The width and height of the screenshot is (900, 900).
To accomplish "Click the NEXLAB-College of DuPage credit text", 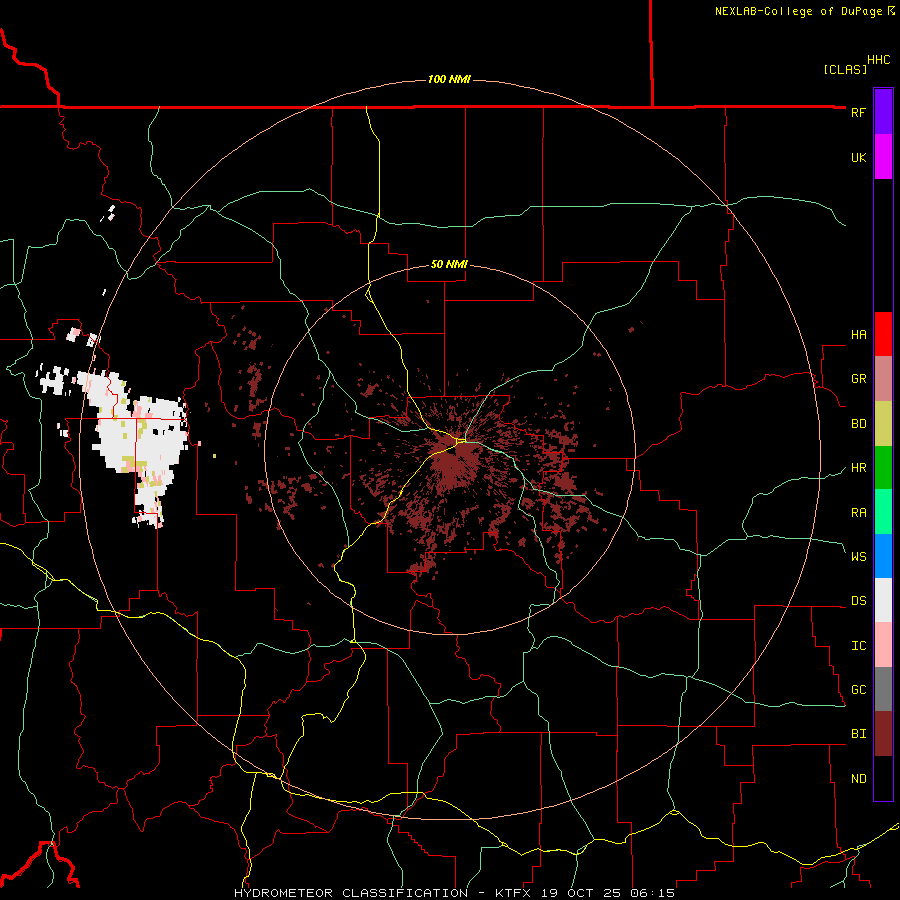I will point(798,11).
